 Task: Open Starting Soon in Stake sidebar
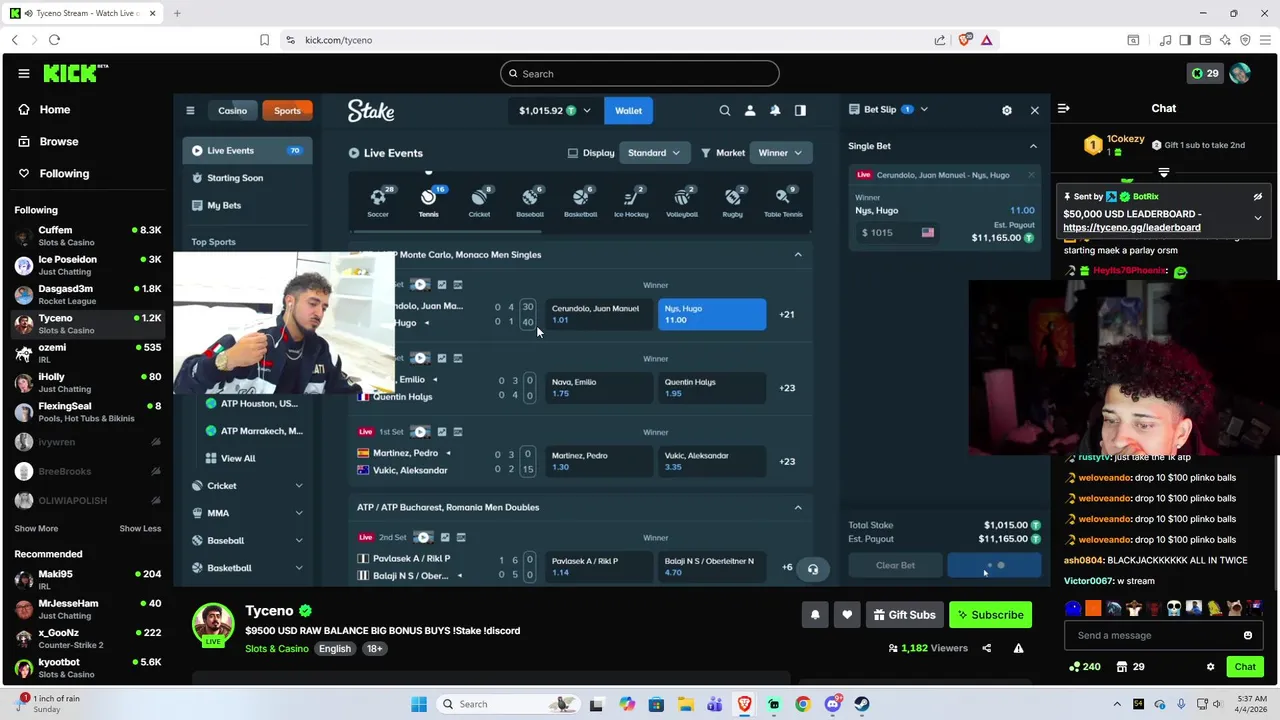(x=248, y=178)
